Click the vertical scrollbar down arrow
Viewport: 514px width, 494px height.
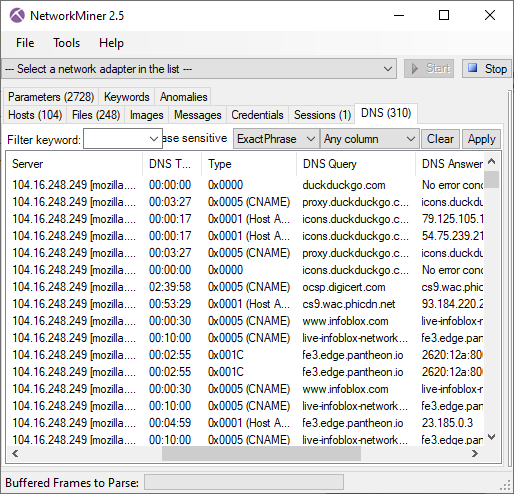[x=491, y=437]
